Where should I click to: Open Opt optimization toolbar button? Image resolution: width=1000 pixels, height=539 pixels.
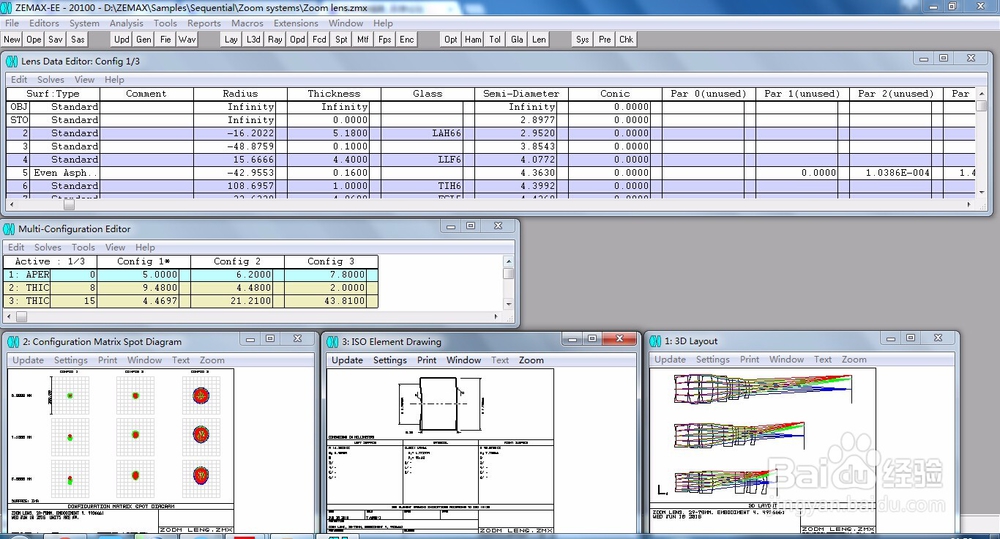[451, 40]
